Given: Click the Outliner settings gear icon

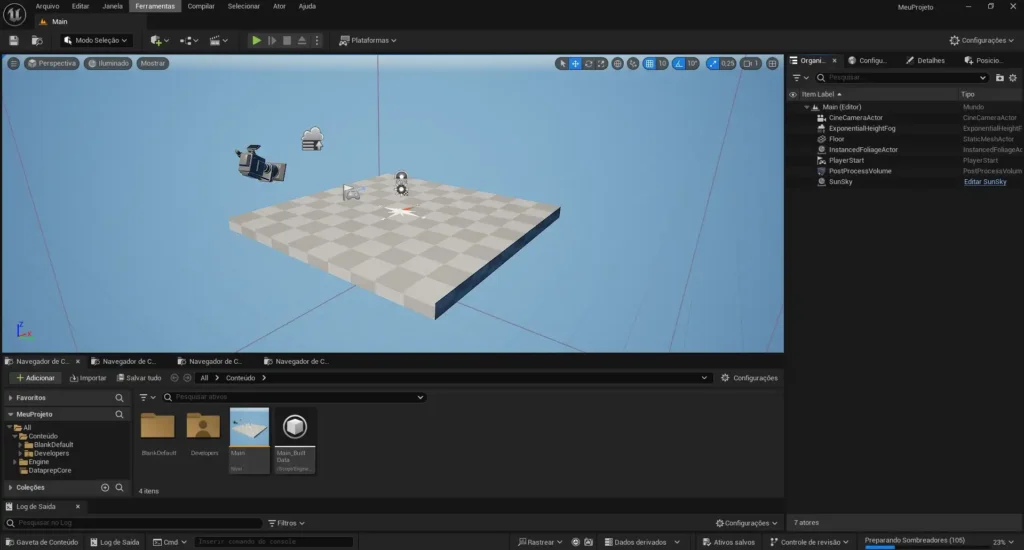Looking at the screenshot, I should point(1013,77).
